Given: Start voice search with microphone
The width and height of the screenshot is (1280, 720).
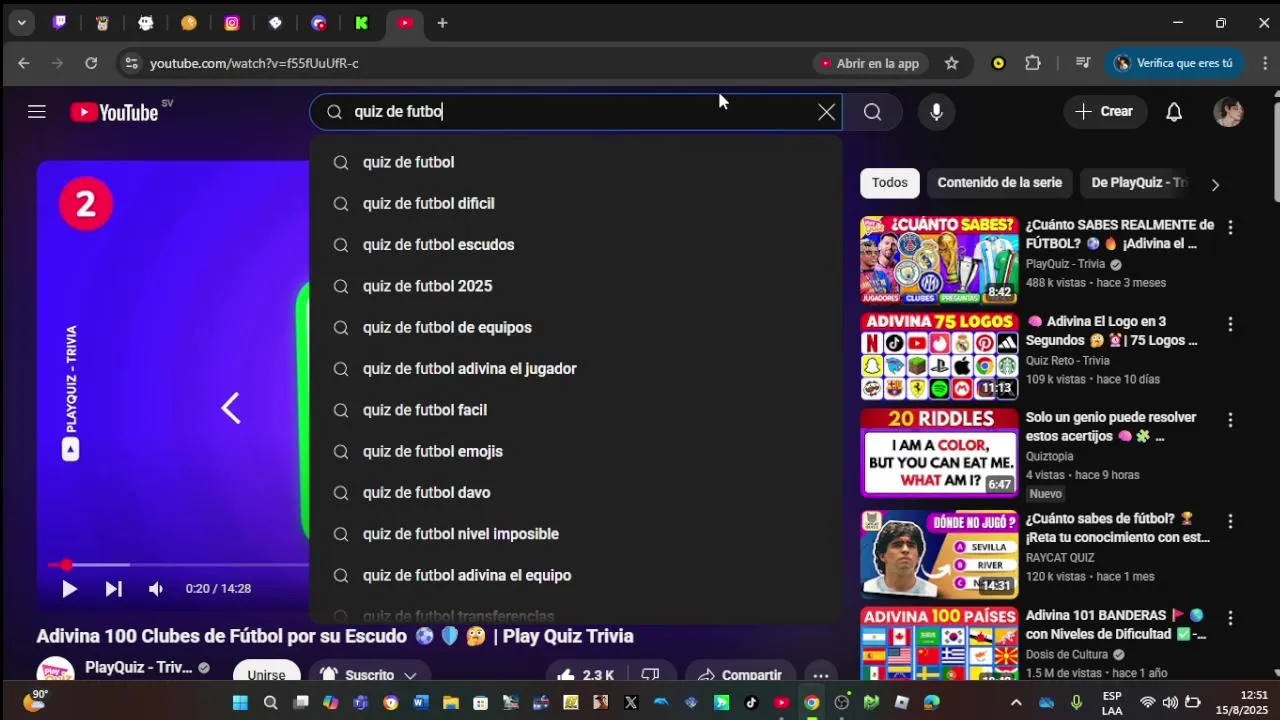Looking at the screenshot, I should tap(936, 112).
